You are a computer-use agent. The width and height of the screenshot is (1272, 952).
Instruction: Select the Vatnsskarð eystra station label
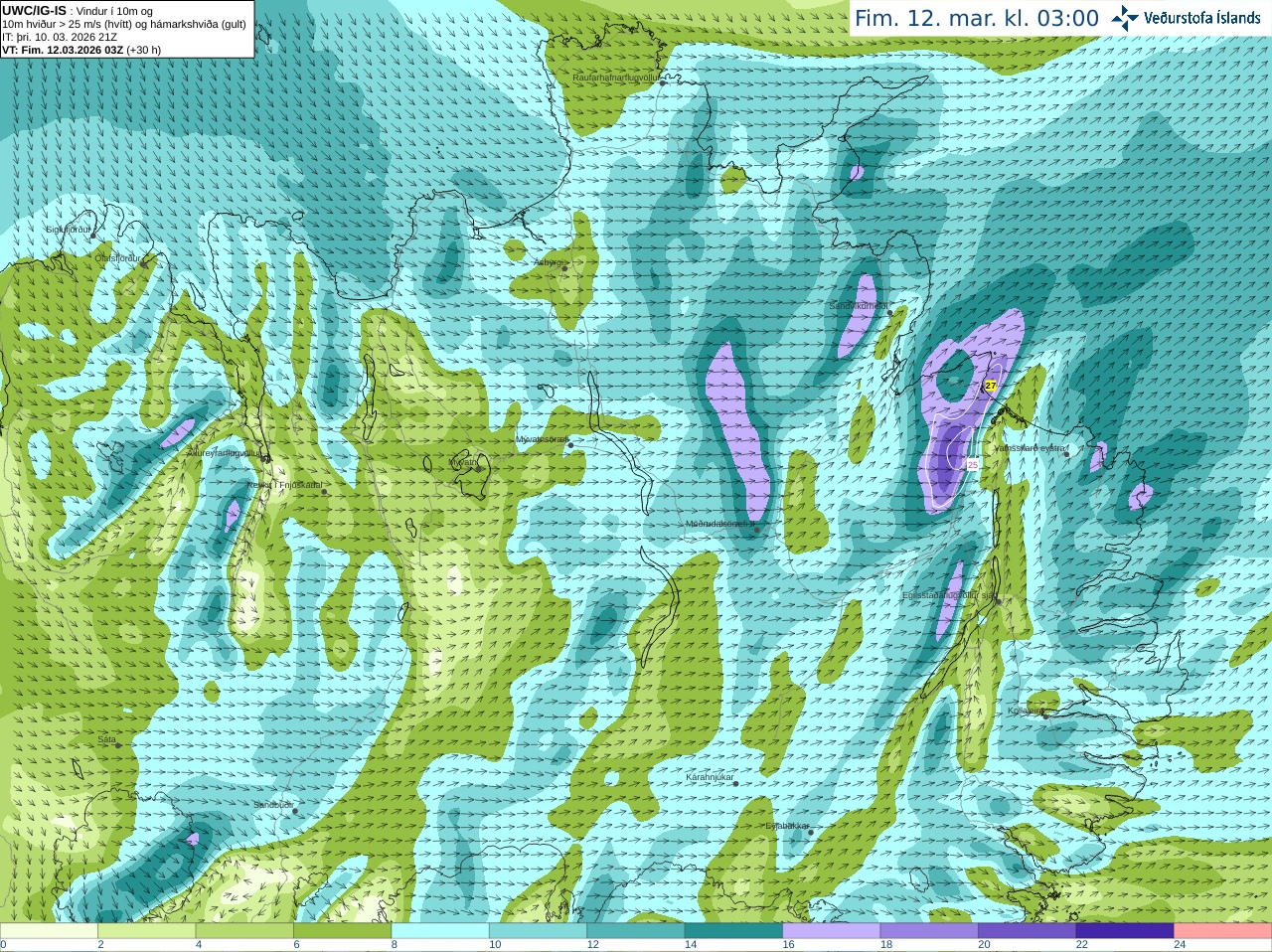coord(1030,448)
